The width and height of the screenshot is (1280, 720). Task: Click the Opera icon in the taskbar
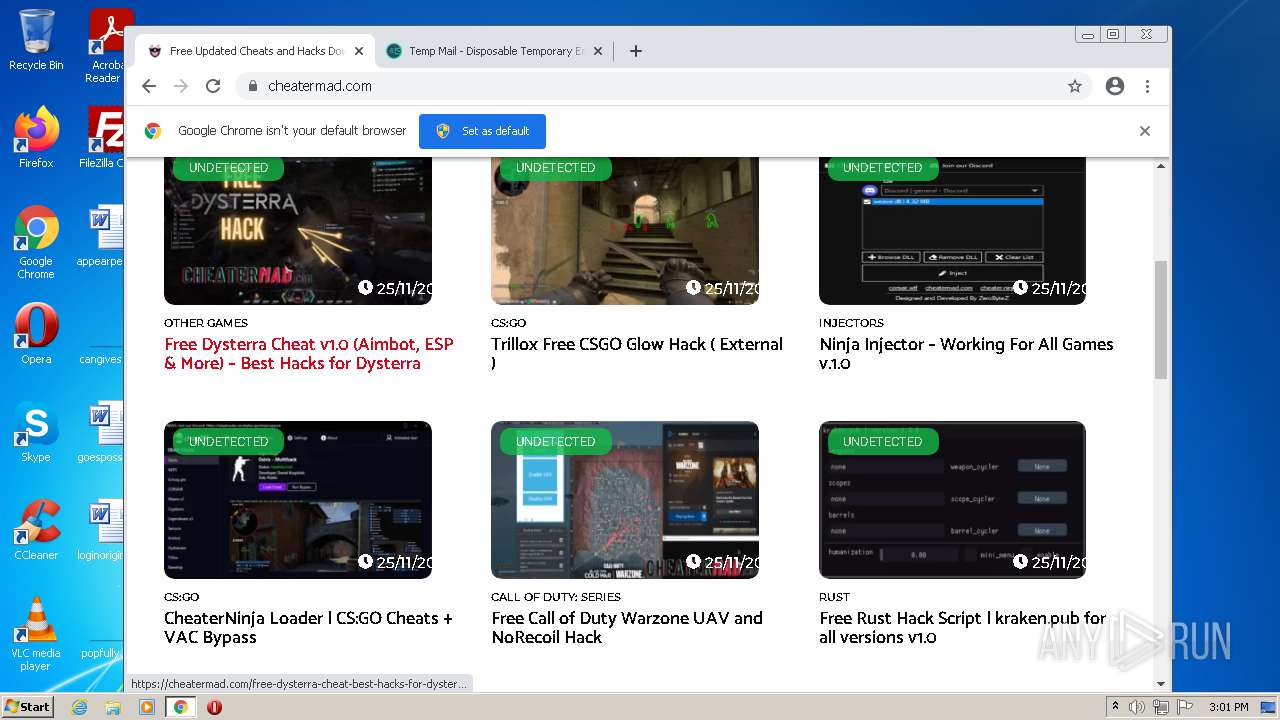point(214,707)
